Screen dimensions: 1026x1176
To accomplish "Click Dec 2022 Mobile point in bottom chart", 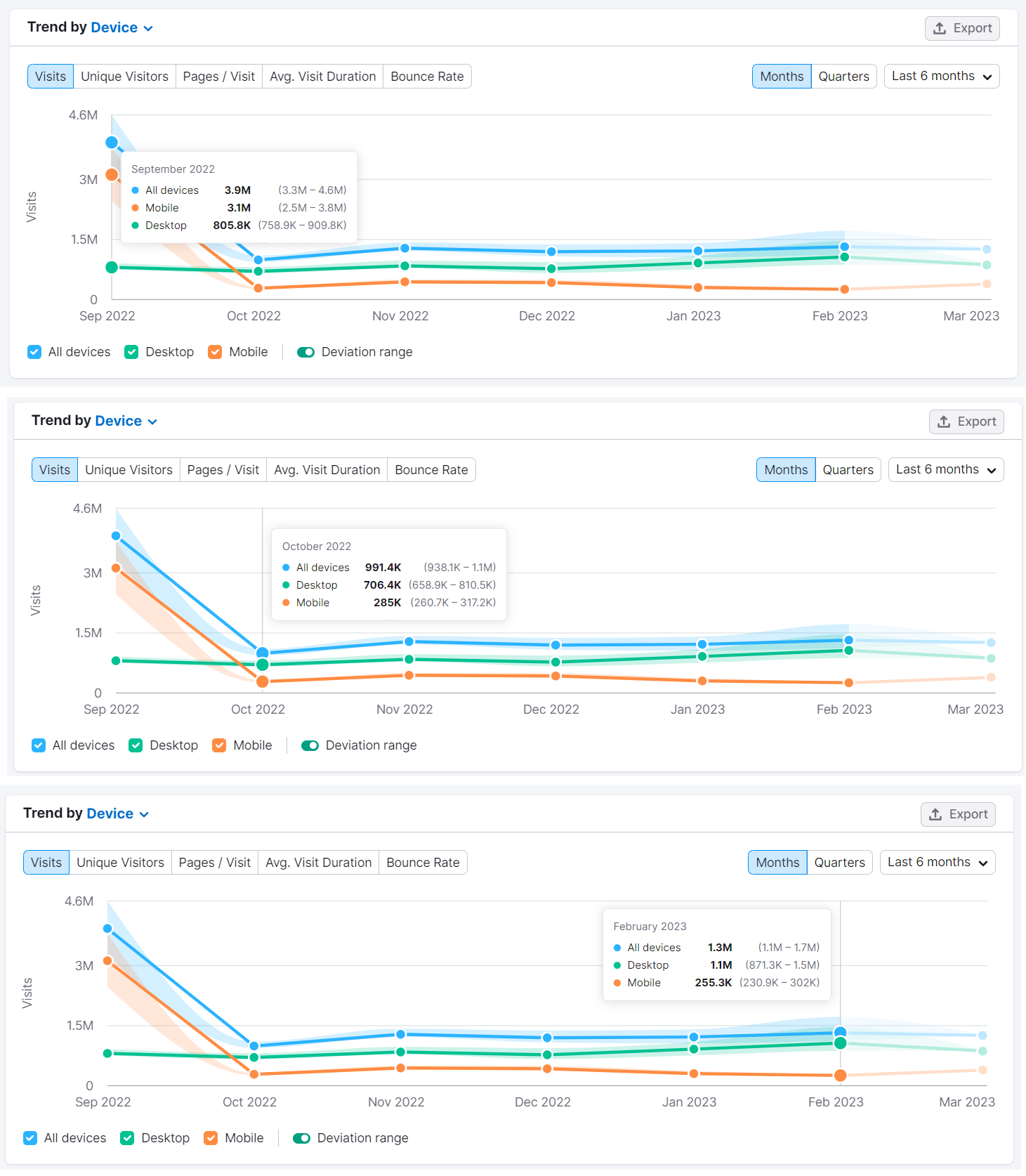I will pyautogui.click(x=547, y=1069).
